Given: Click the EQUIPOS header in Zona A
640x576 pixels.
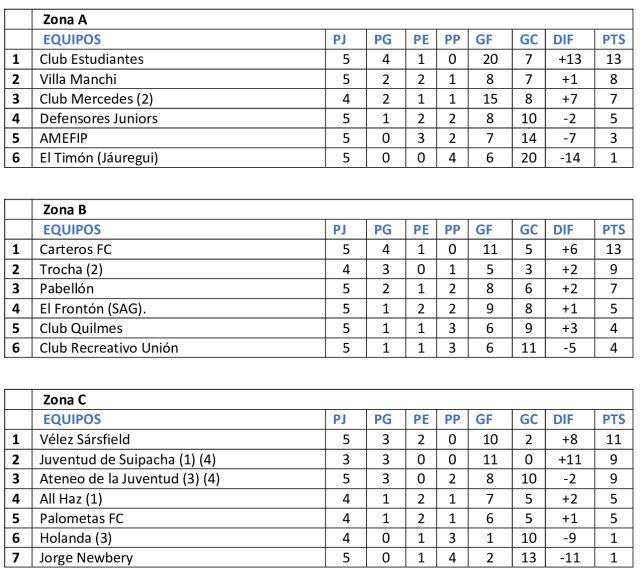Looking at the screenshot, I should pos(72,39).
